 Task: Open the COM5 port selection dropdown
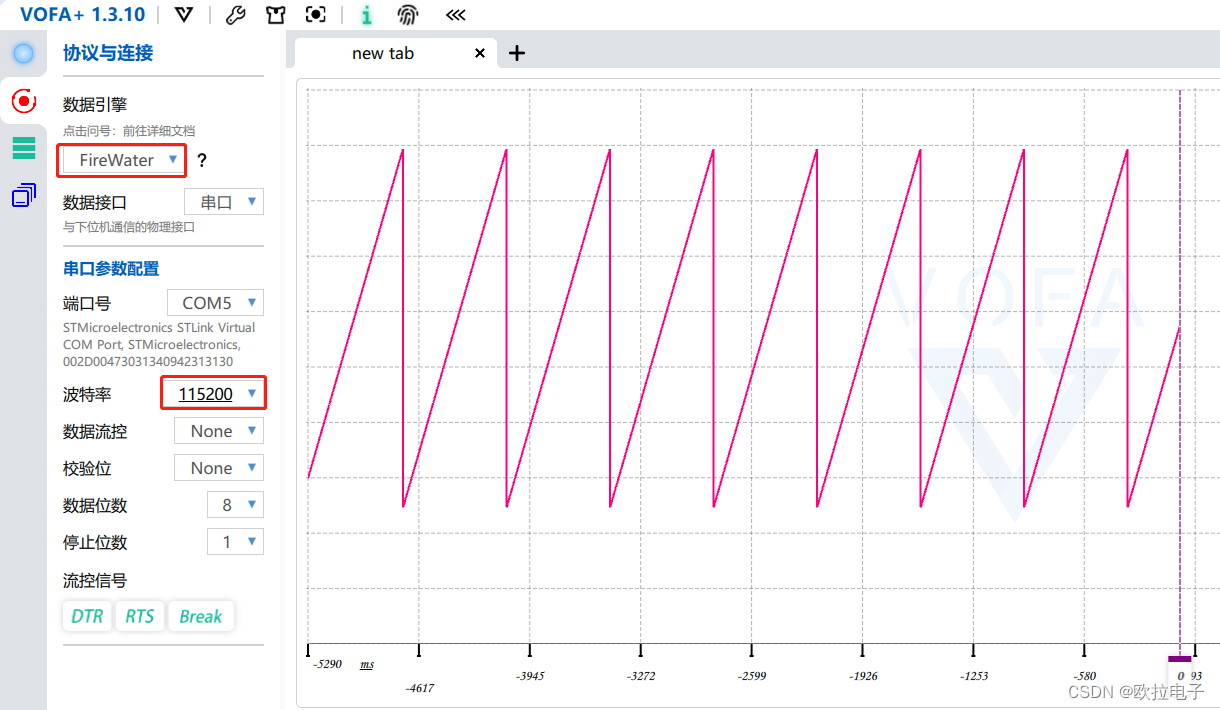(x=215, y=302)
